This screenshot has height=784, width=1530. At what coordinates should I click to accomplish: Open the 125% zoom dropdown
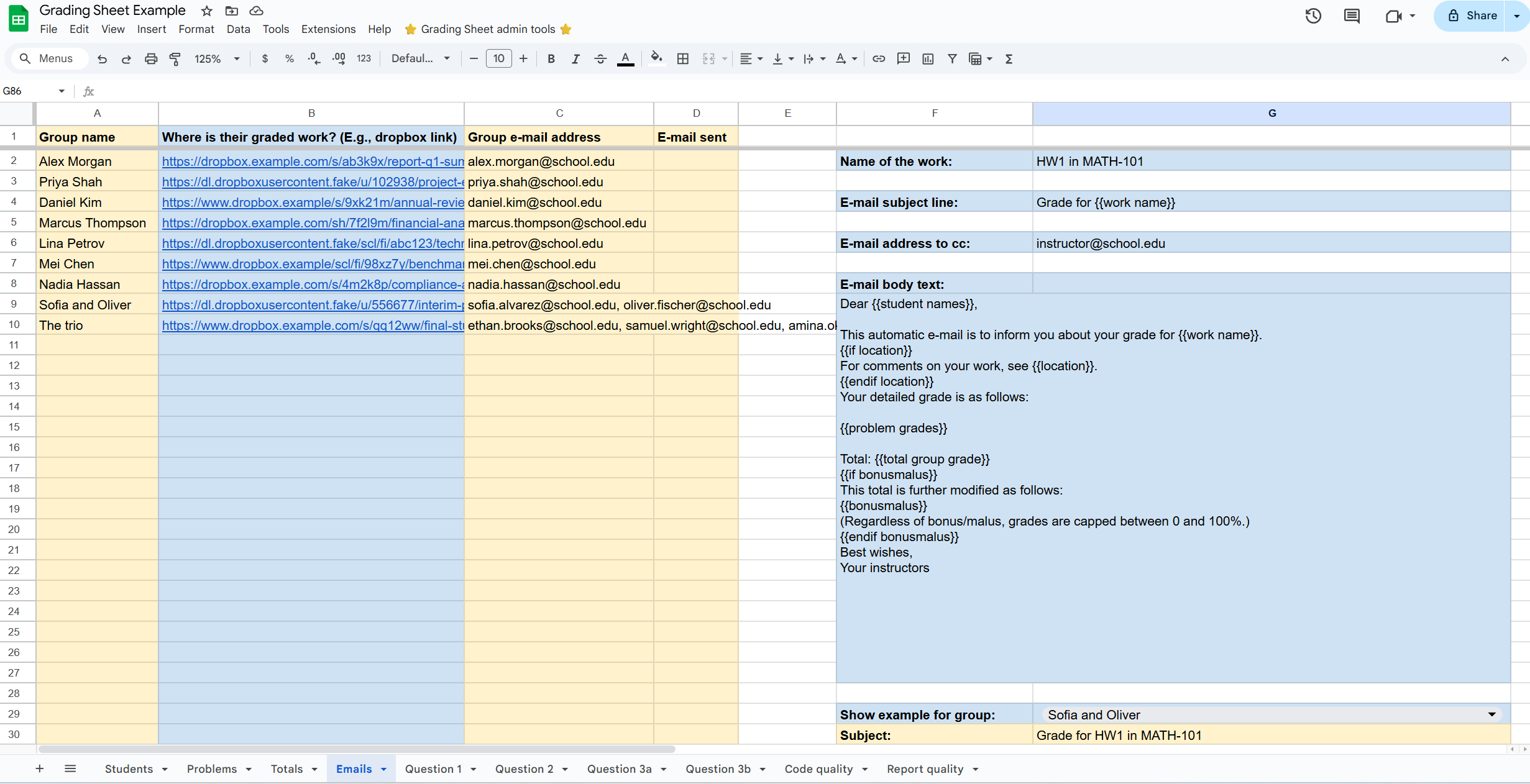(216, 59)
